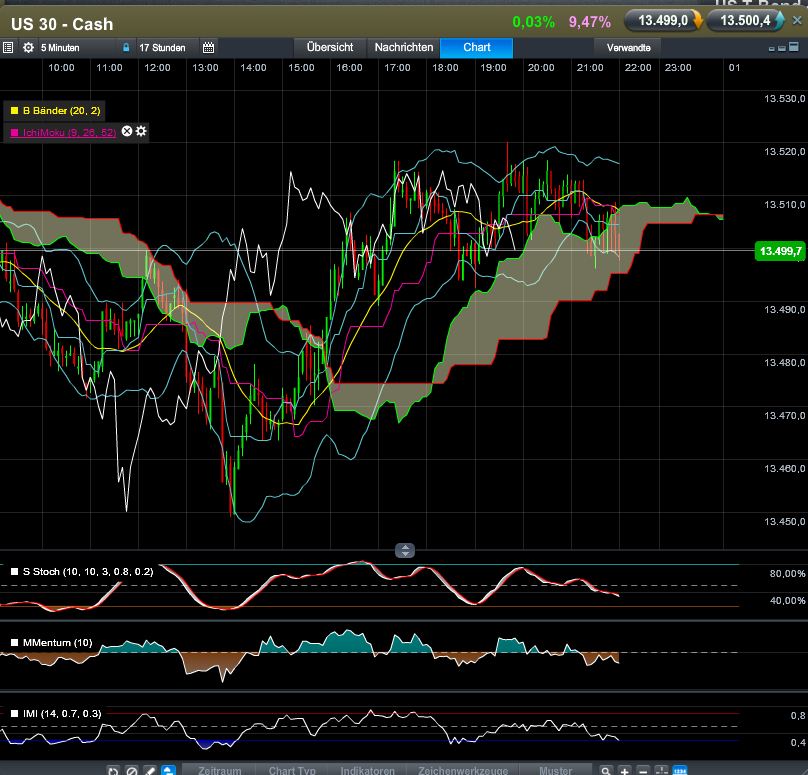The height and width of the screenshot is (775, 808).
Task: Click the plus zoom-in icon
Action: (625, 771)
